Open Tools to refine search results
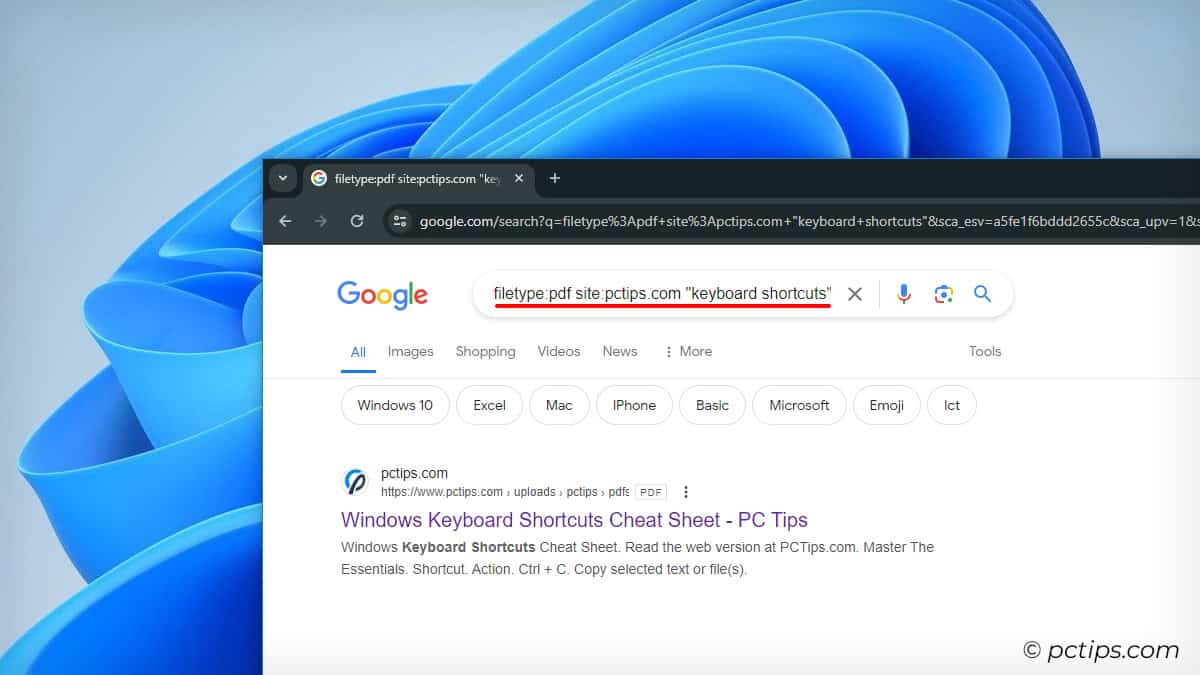 [x=985, y=351]
